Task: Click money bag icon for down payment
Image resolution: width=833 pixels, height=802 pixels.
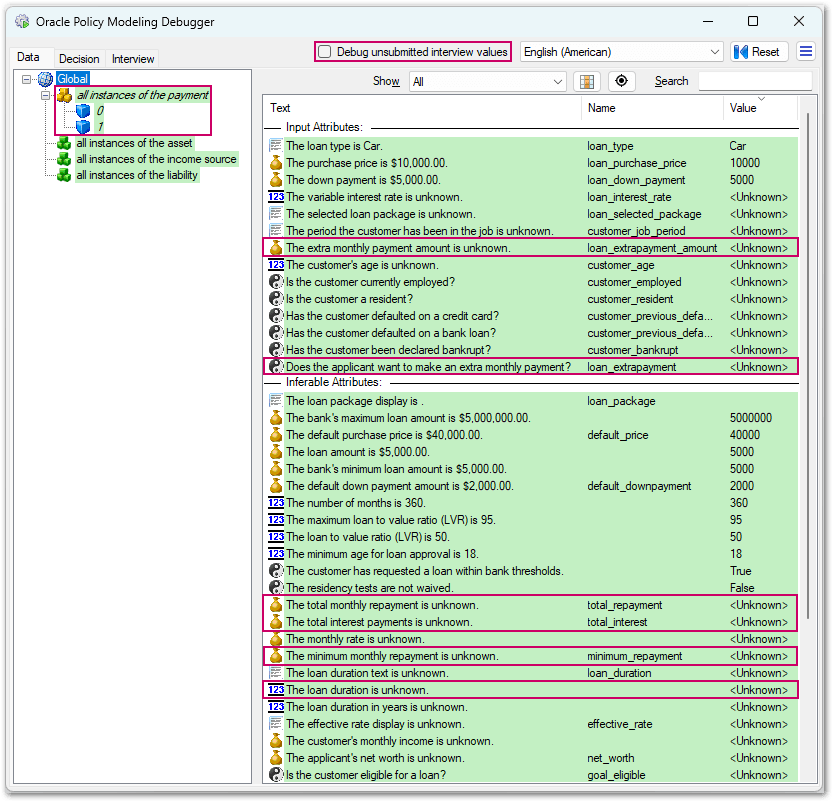Action: pyautogui.click(x=276, y=180)
